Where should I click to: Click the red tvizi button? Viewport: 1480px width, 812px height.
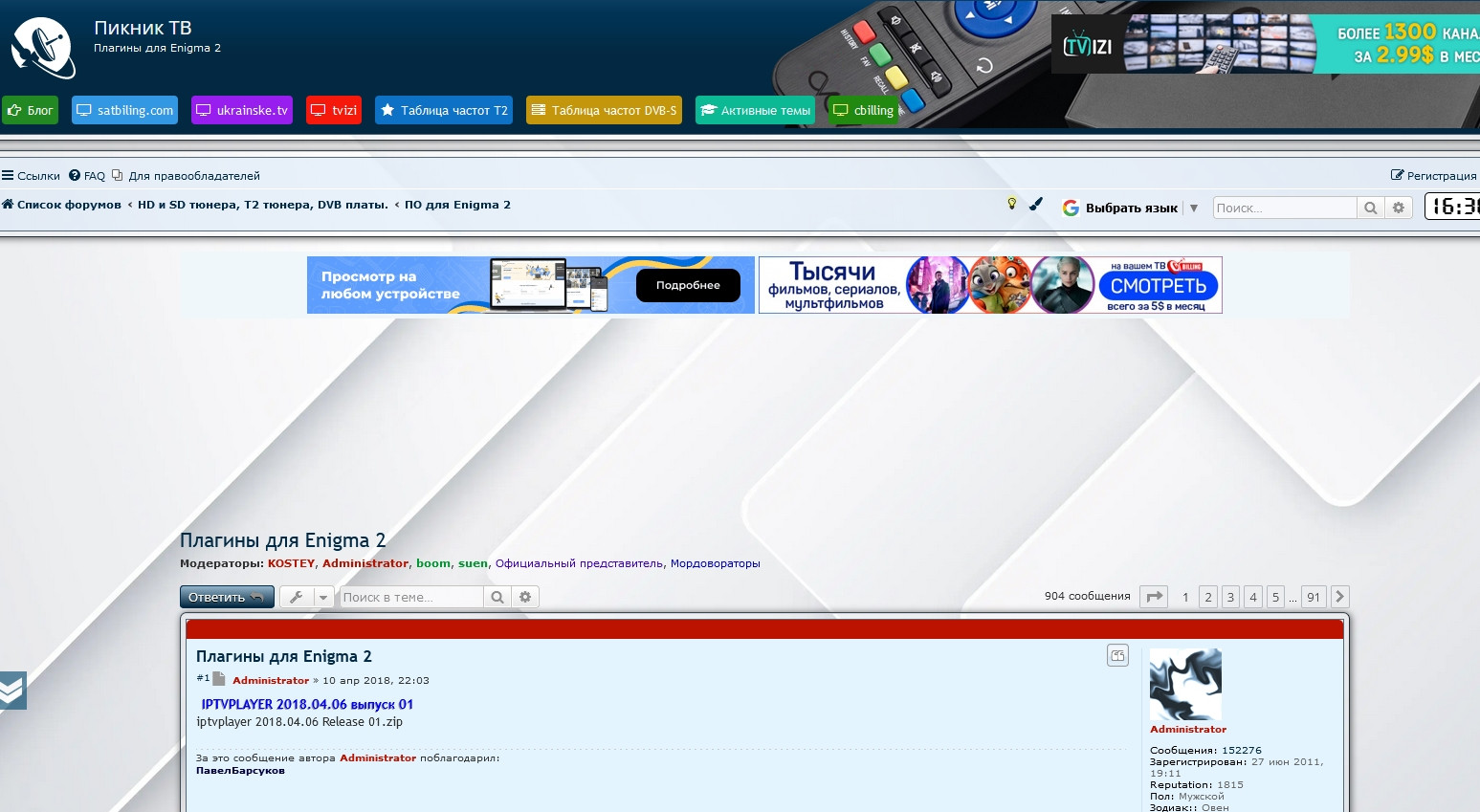tap(334, 110)
